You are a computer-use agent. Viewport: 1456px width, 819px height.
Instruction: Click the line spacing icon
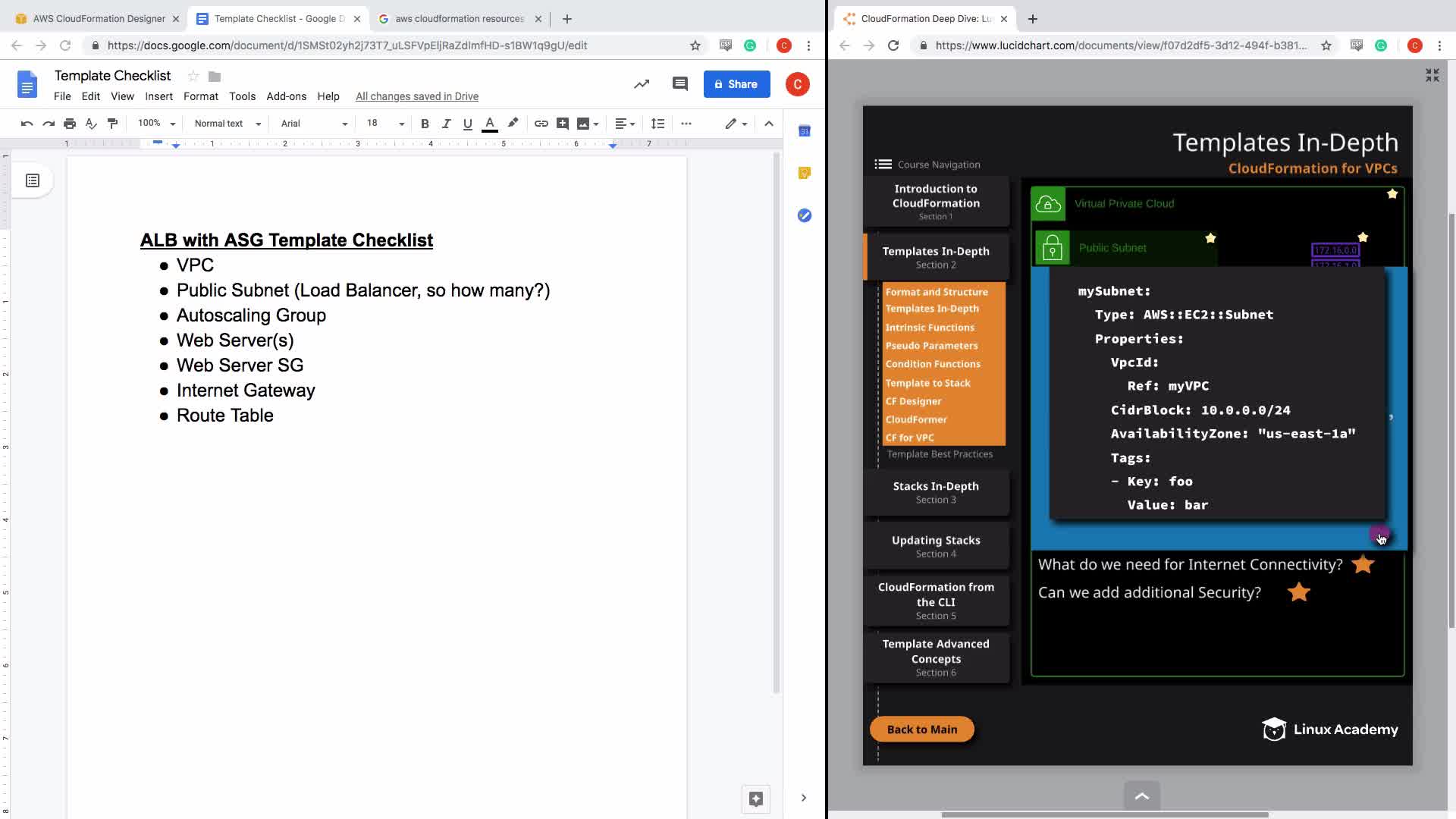pyautogui.click(x=657, y=124)
